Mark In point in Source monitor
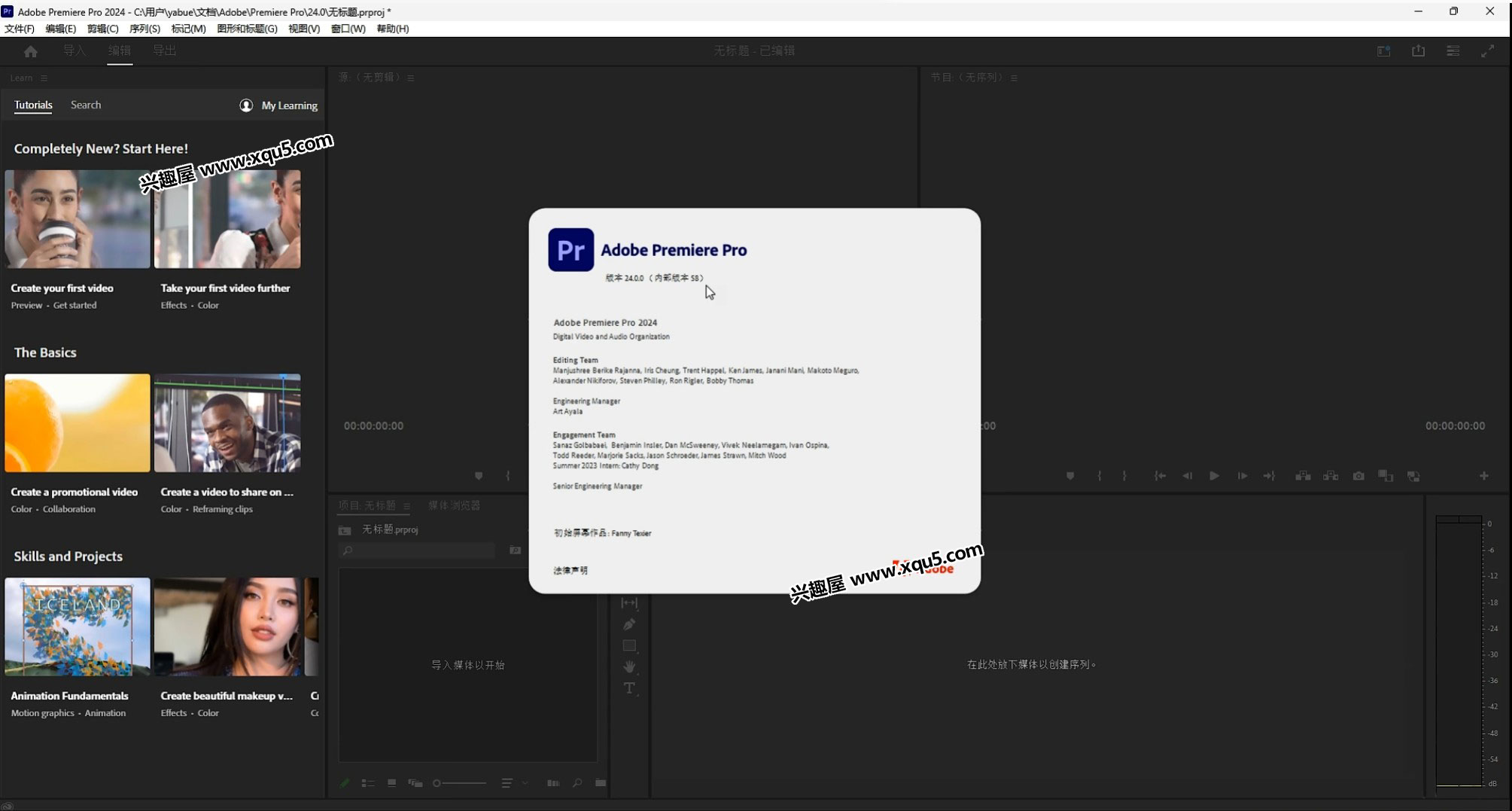Image resolution: width=1512 pixels, height=811 pixels. (508, 476)
